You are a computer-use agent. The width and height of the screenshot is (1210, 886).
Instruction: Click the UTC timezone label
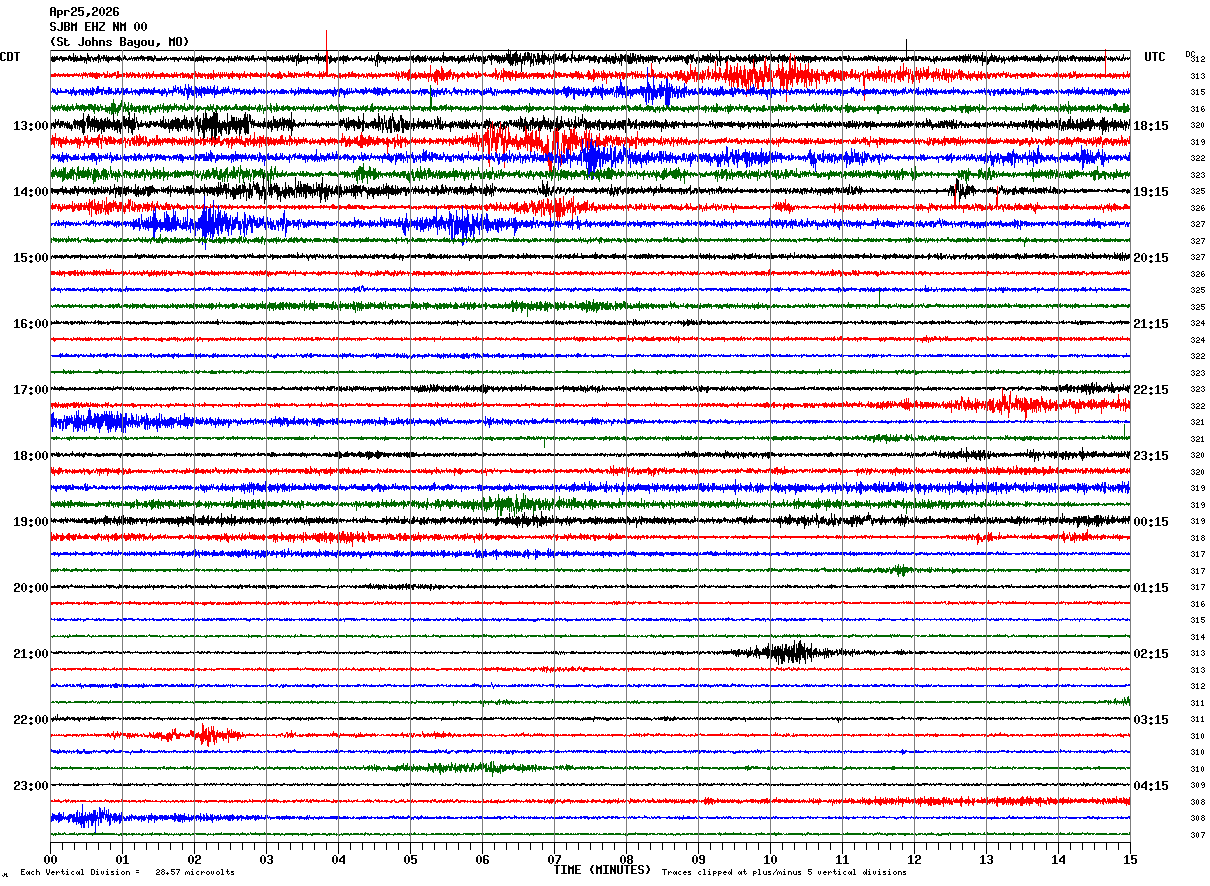click(x=1155, y=57)
